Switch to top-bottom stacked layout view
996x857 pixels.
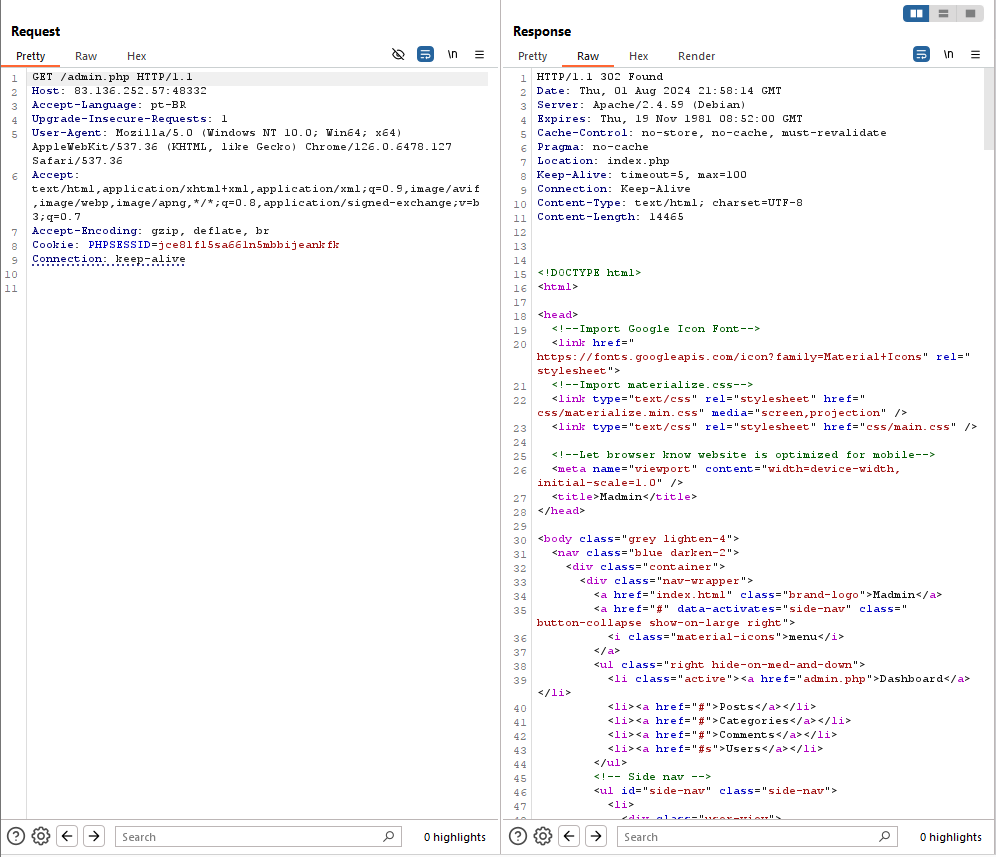pyautogui.click(x=943, y=13)
